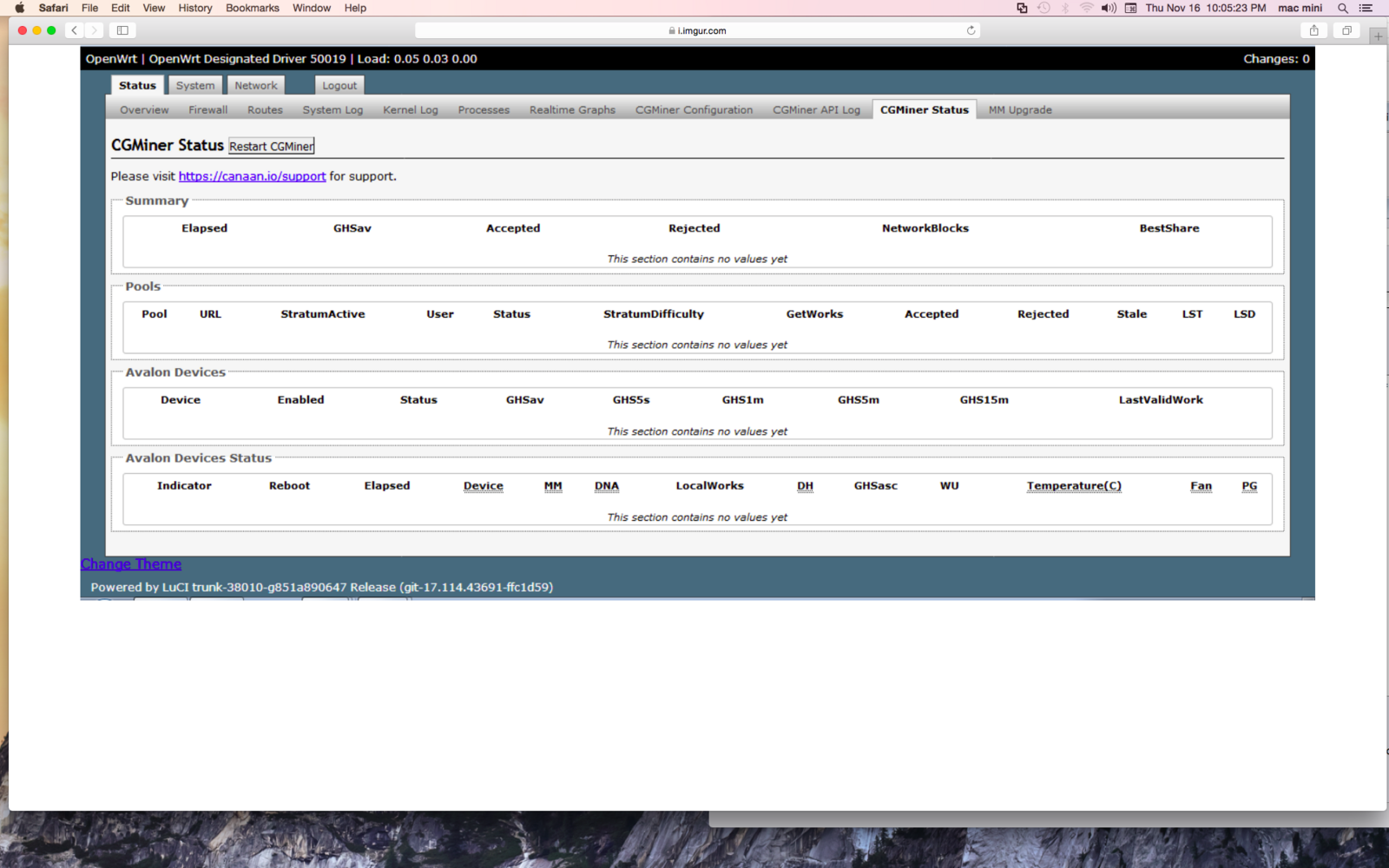Toggle the Safari sidebar button
The height and width of the screenshot is (868, 1389).
[x=122, y=30]
